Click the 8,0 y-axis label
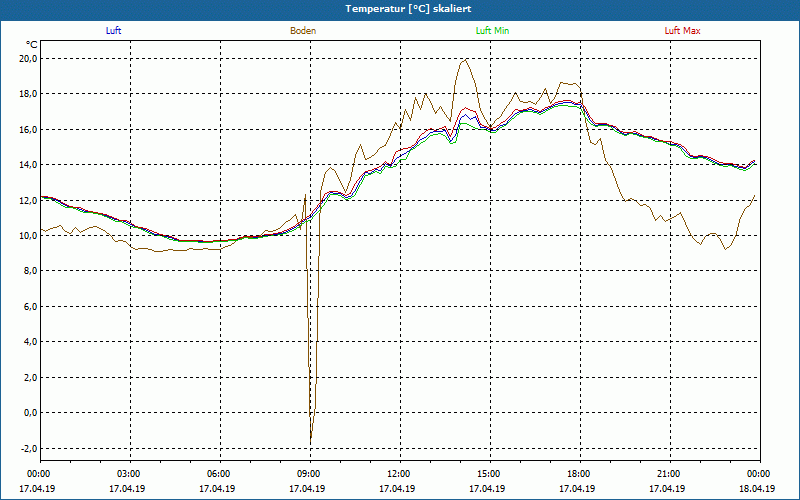This screenshot has width=800, height=500. coord(31,271)
